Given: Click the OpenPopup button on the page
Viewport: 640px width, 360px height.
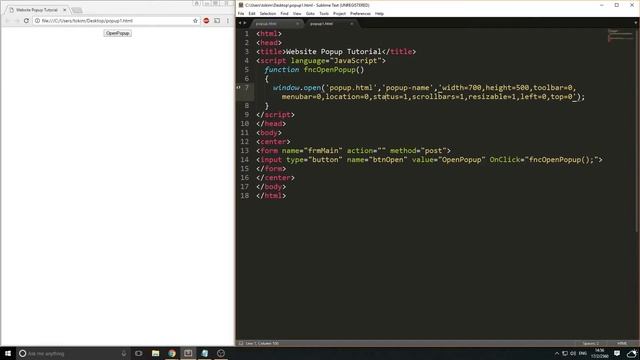Looking at the screenshot, I should (x=118, y=33).
